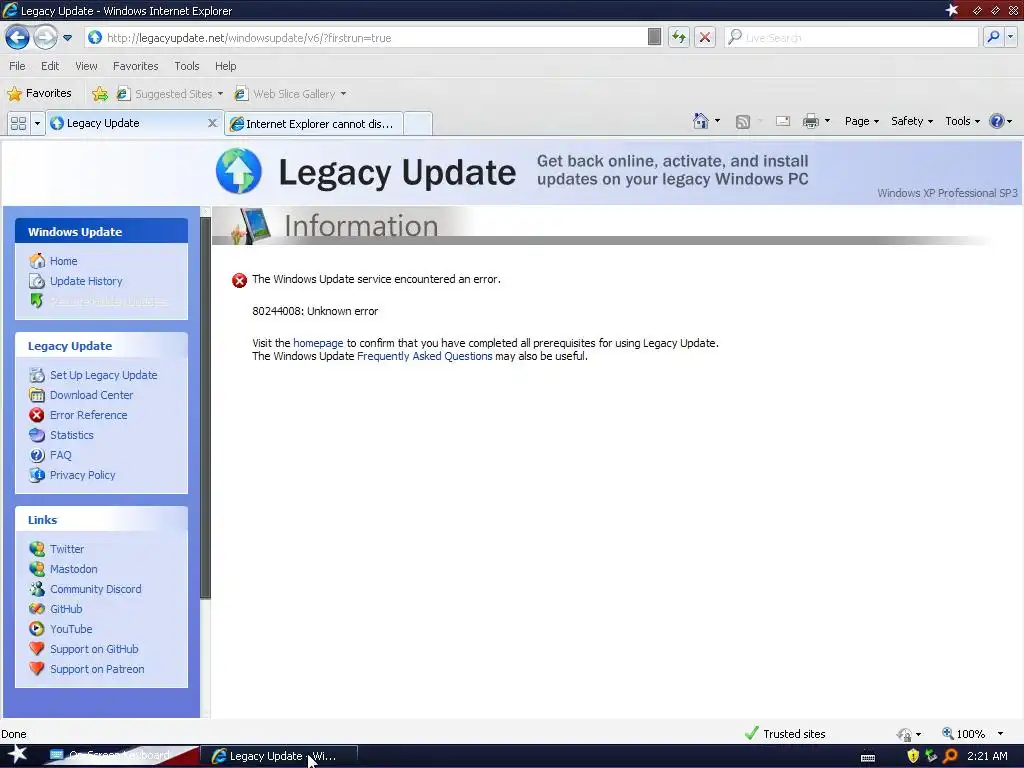Expand search provider options dropdown
This screenshot has height=768, width=1024.
[x=1011, y=37]
